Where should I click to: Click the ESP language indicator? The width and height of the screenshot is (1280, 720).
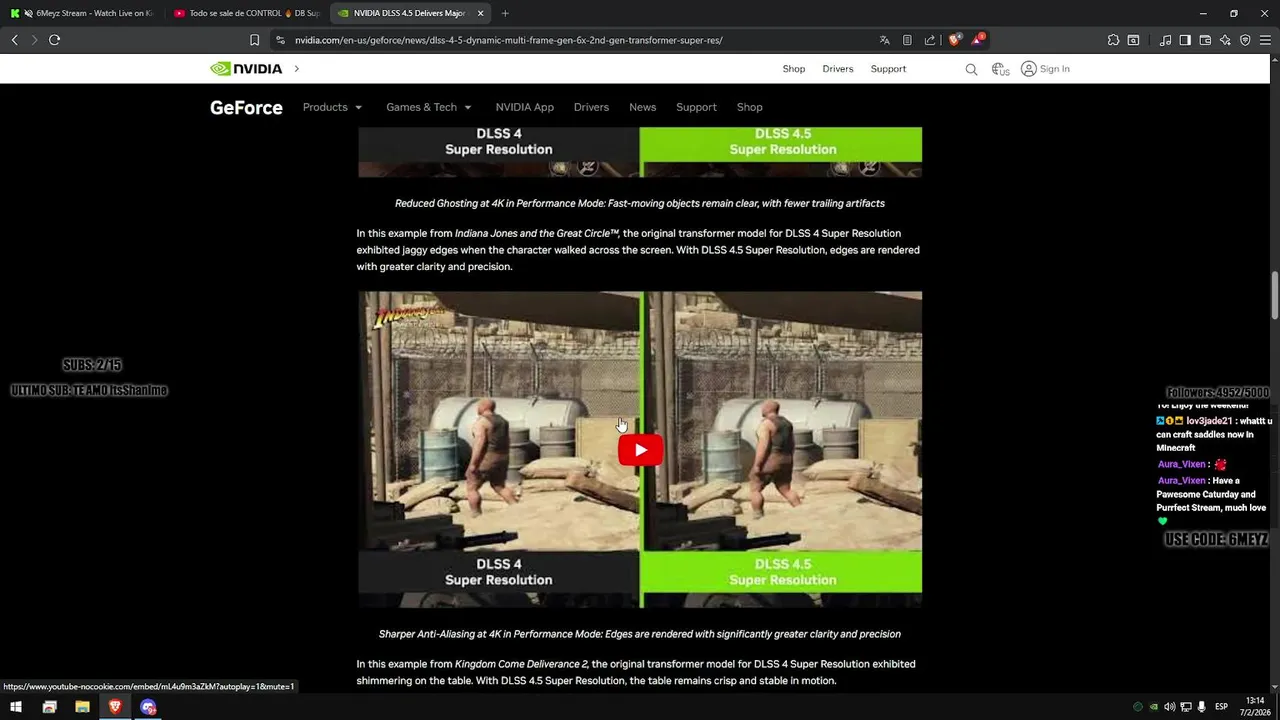(1221, 707)
